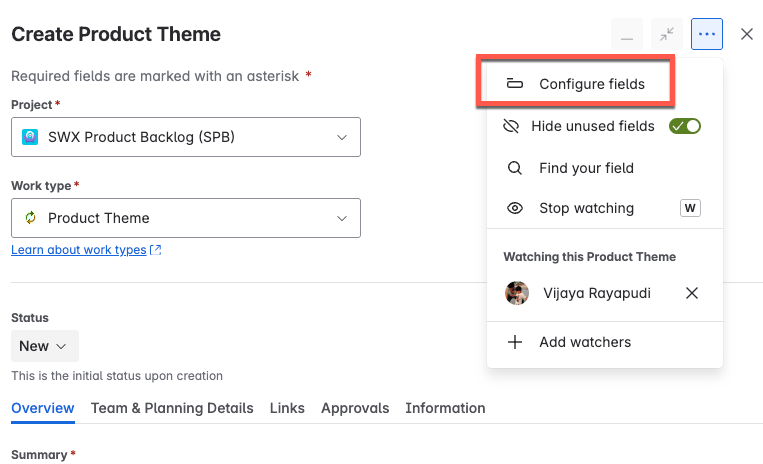Switch to the Overview tab
The height and width of the screenshot is (464, 763).
click(x=43, y=408)
